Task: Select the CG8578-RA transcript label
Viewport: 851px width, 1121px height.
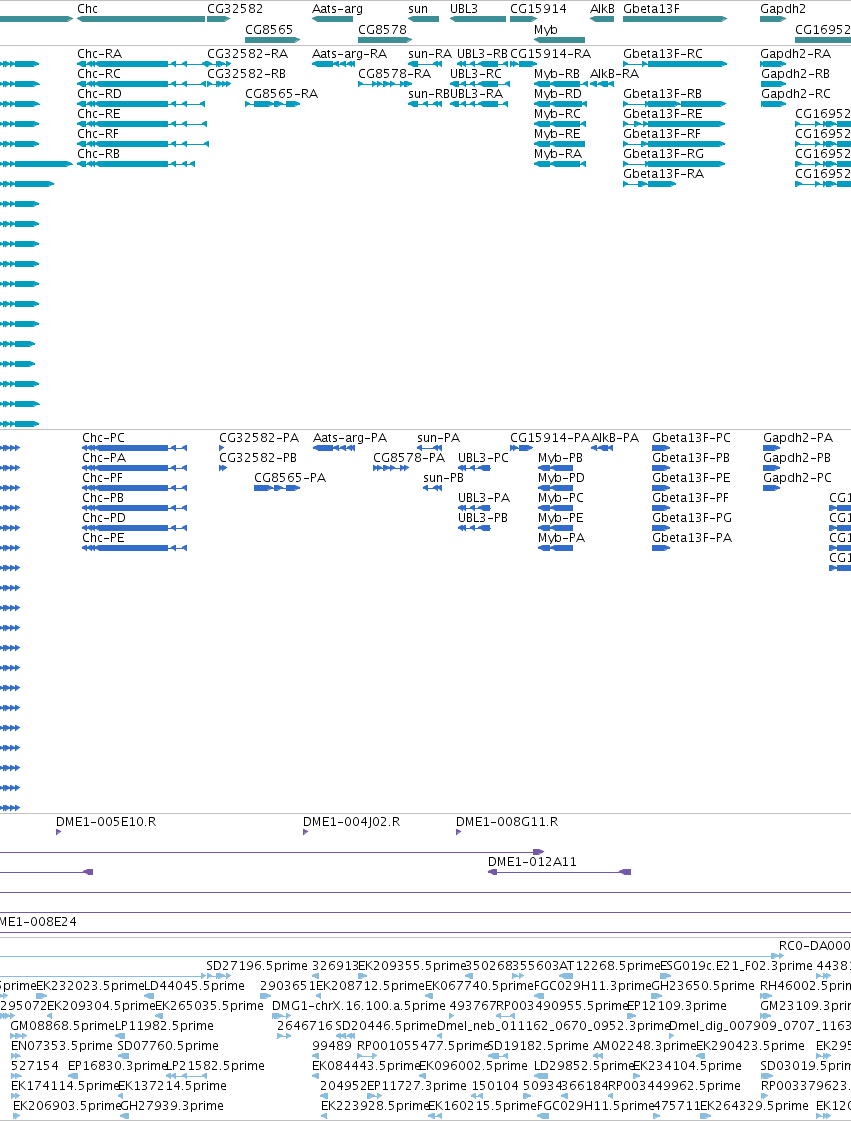Action: tap(395, 74)
